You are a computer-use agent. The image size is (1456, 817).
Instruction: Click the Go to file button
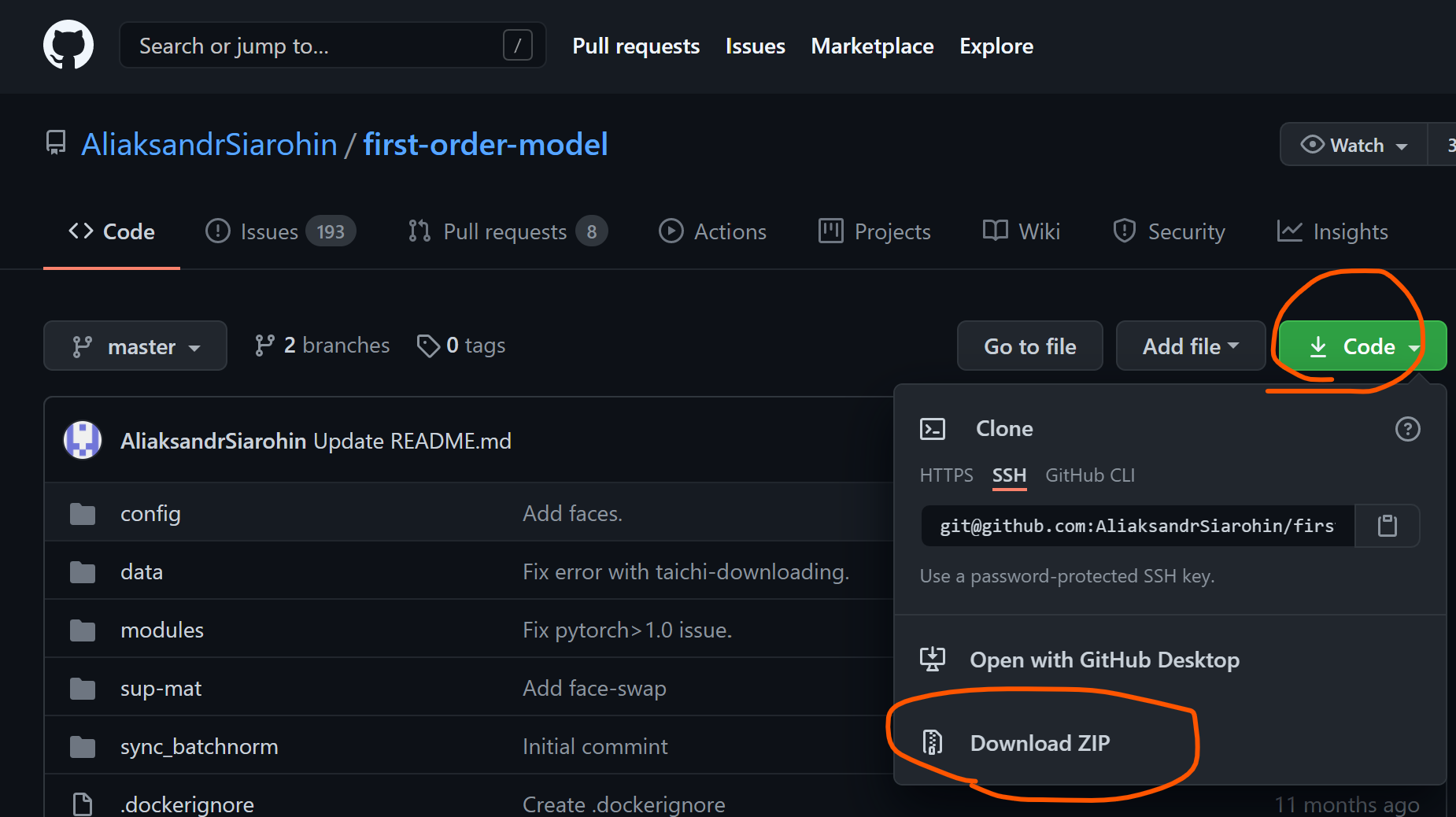tap(1029, 346)
